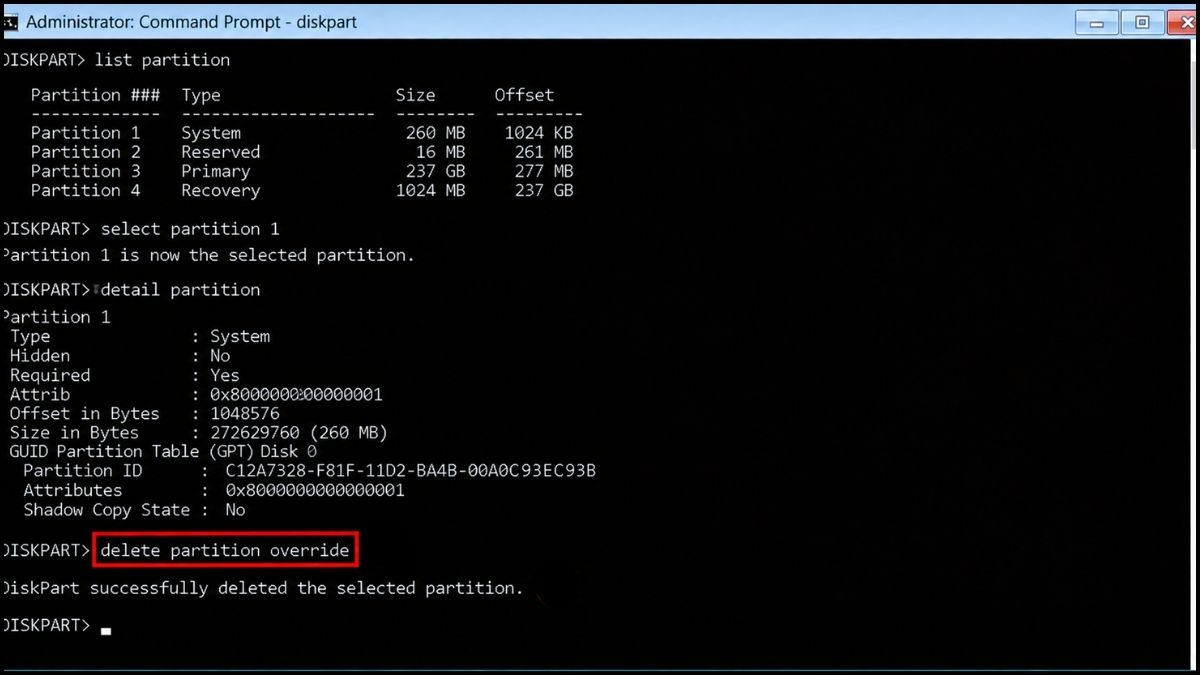The height and width of the screenshot is (675, 1200).
Task: Click the 'Offset in Bytes' value 1048576
Action: 245,413
